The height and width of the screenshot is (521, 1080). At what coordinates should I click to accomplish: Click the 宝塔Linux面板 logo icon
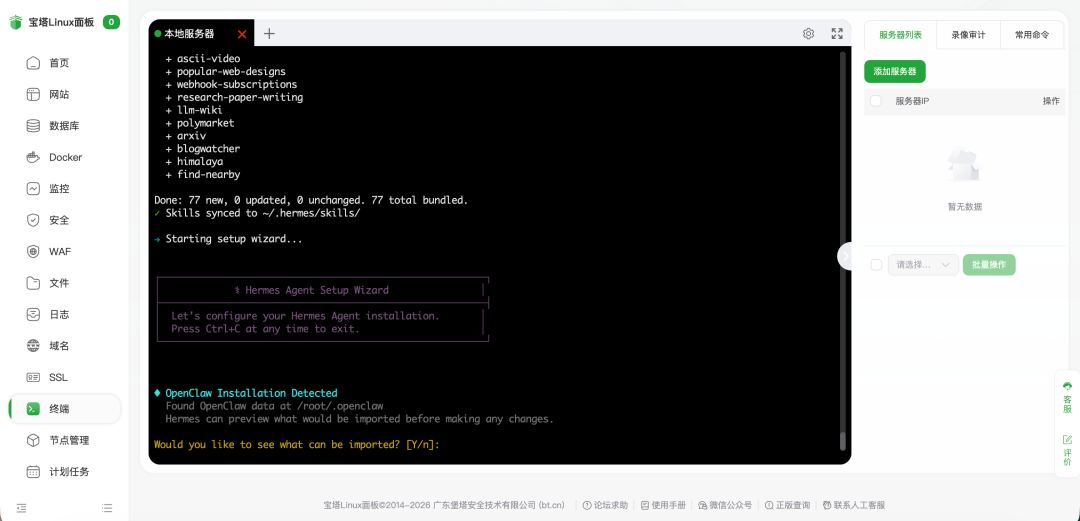coord(16,22)
